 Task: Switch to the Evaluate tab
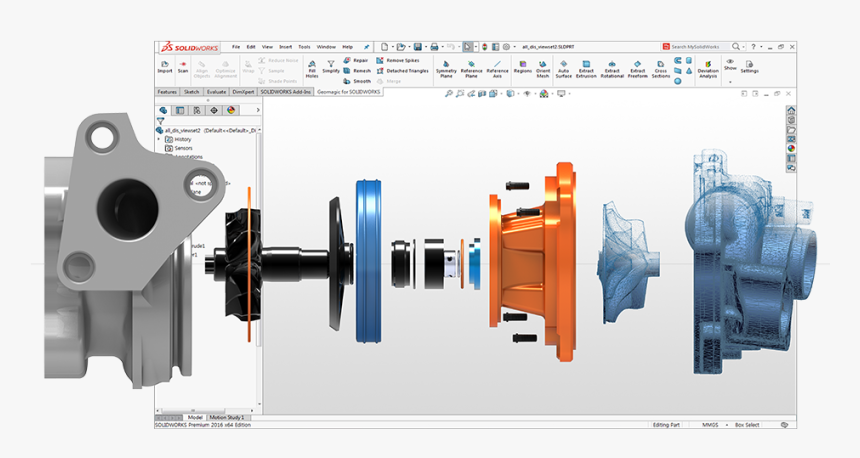coord(216,92)
